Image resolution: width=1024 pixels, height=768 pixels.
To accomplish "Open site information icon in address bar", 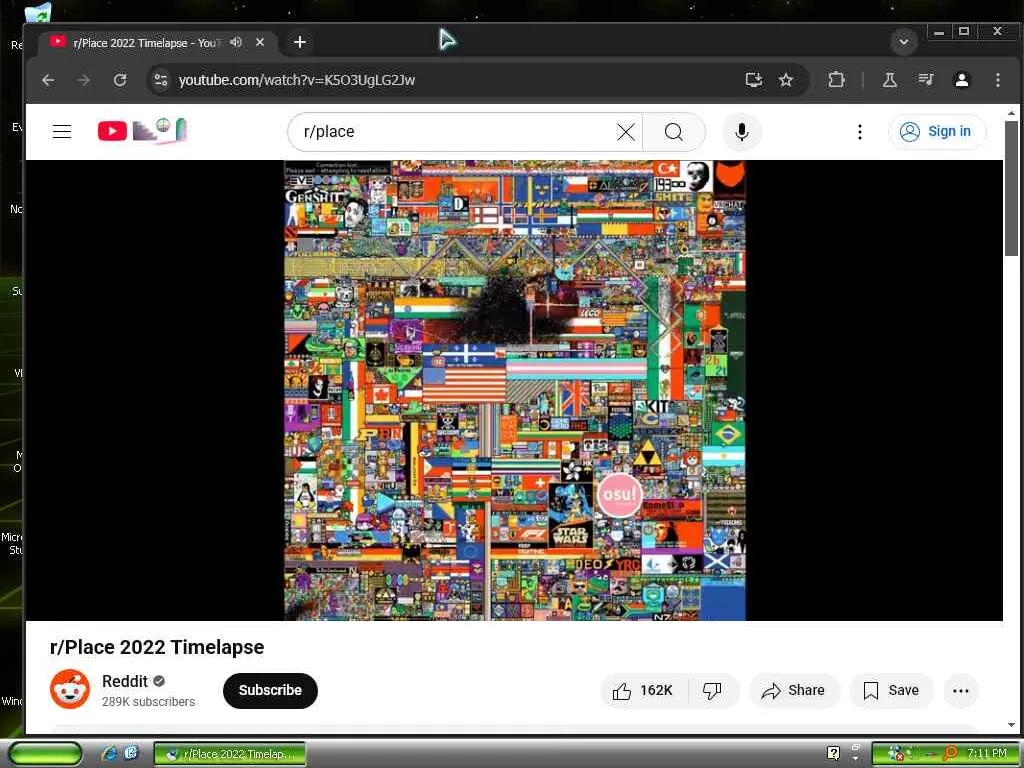I will coord(161,80).
